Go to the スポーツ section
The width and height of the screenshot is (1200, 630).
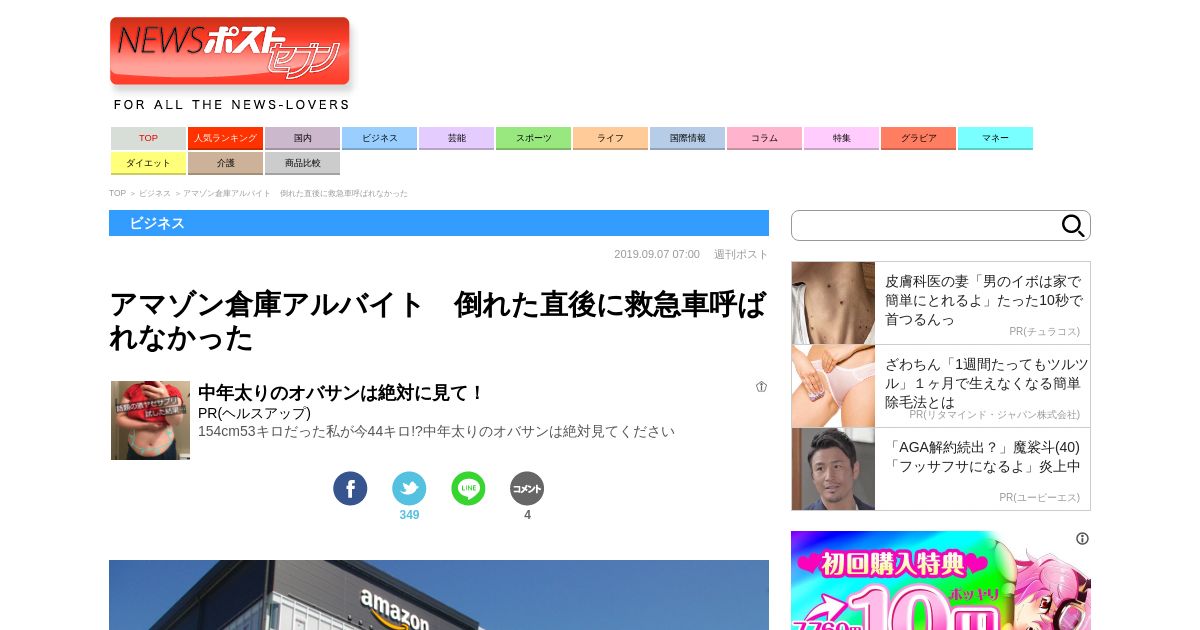point(533,138)
